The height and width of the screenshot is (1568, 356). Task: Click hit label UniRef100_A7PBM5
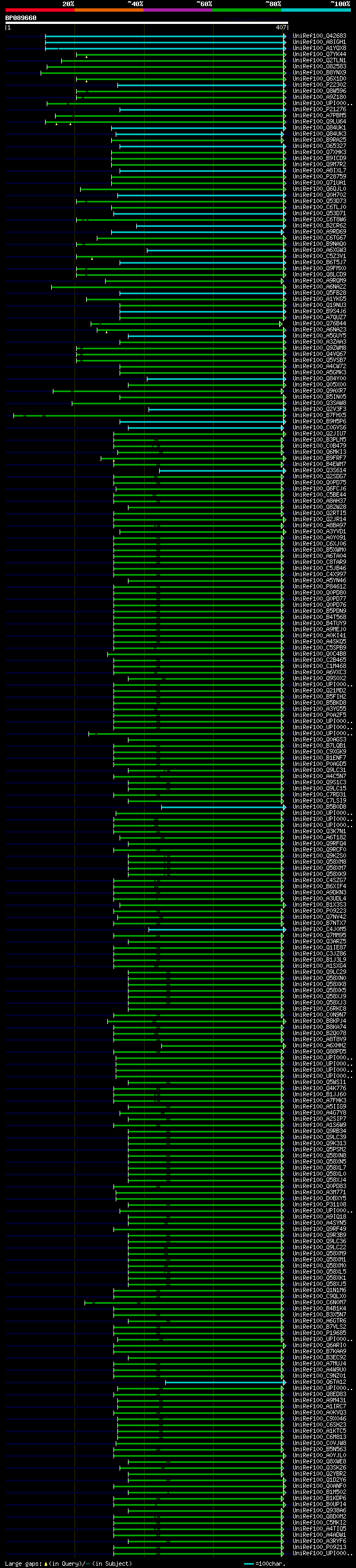tap(319, 116)
